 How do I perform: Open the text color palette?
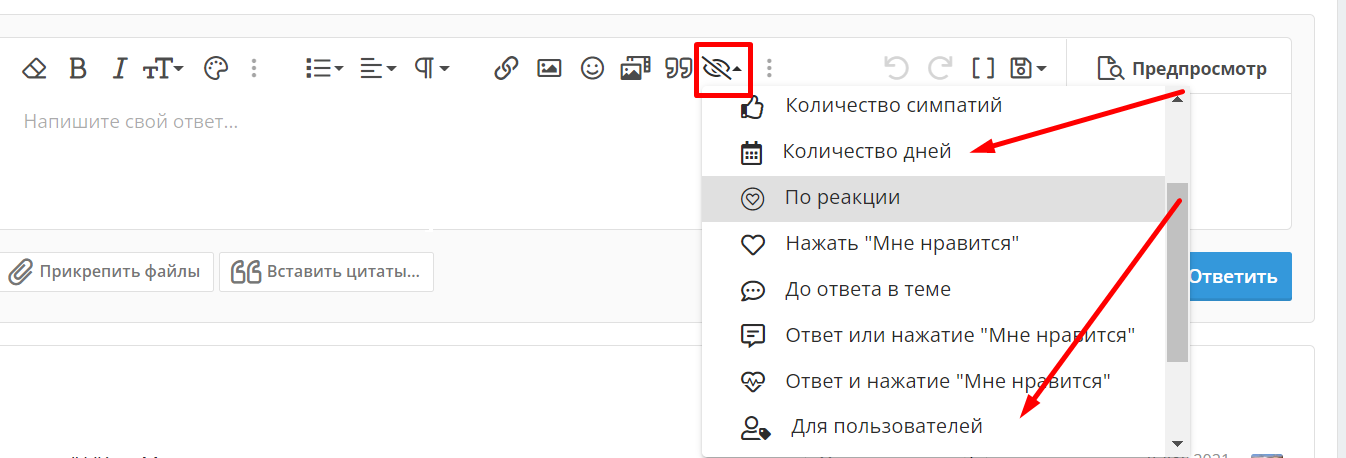tap(216, 69)
